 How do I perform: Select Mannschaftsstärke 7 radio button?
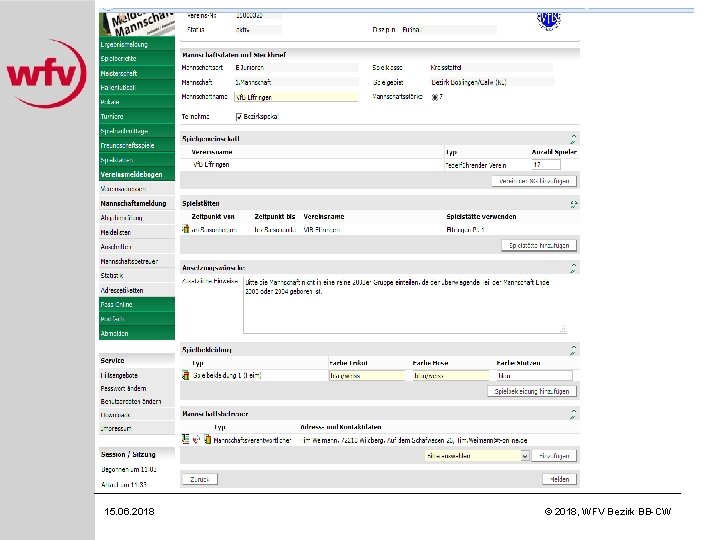coord(434,97)
